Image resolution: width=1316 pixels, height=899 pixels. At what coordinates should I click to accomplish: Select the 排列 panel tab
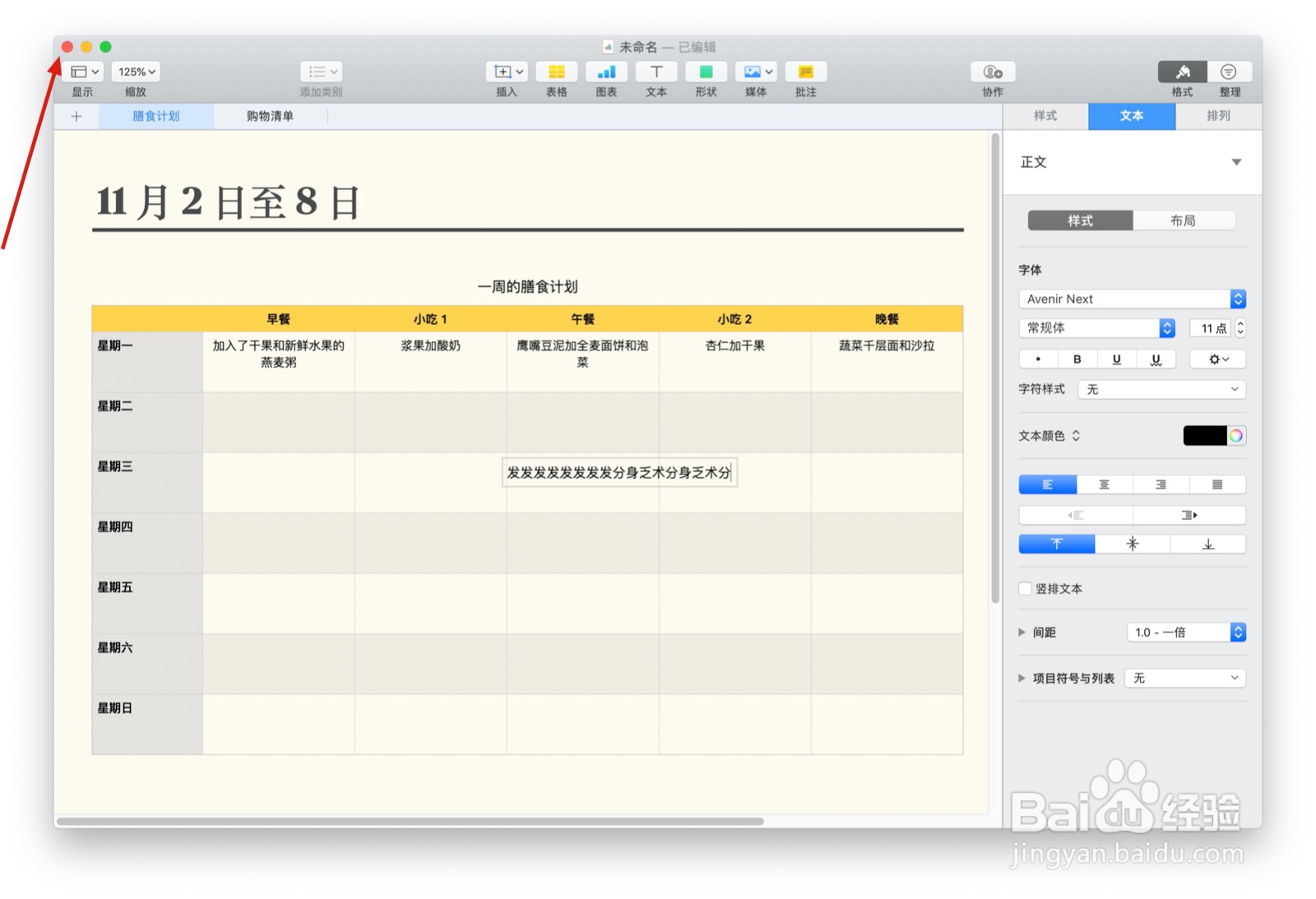pos(1218,116)
